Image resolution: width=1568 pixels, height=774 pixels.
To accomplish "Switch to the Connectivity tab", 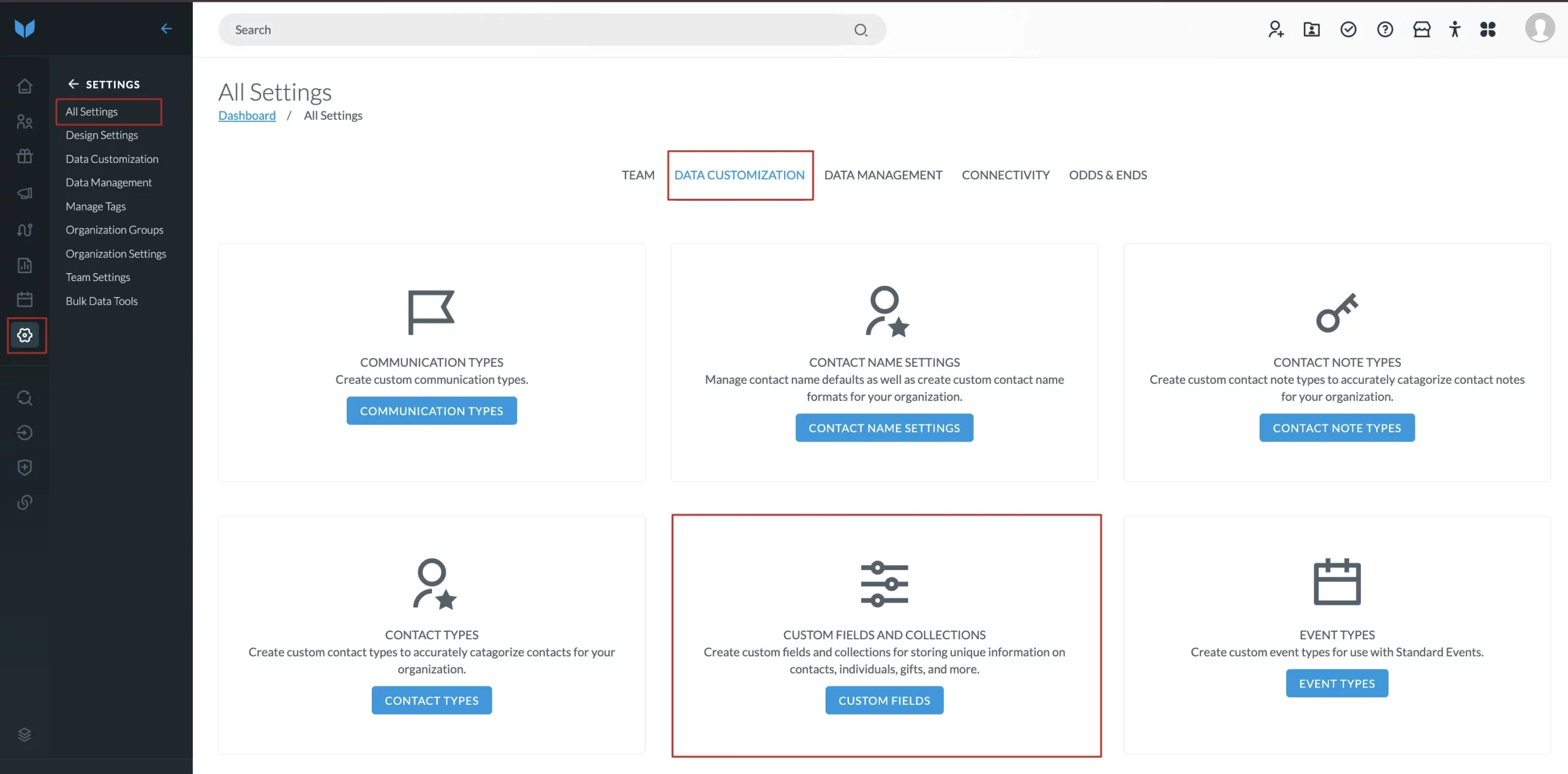I will [x=1005, y=175].
